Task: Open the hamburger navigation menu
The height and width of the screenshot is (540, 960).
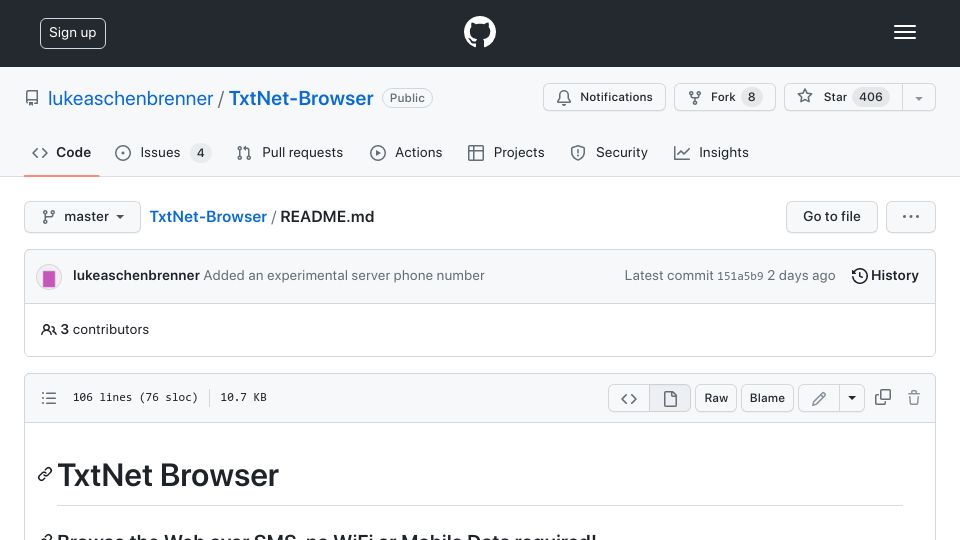Action: coord(904,32)
